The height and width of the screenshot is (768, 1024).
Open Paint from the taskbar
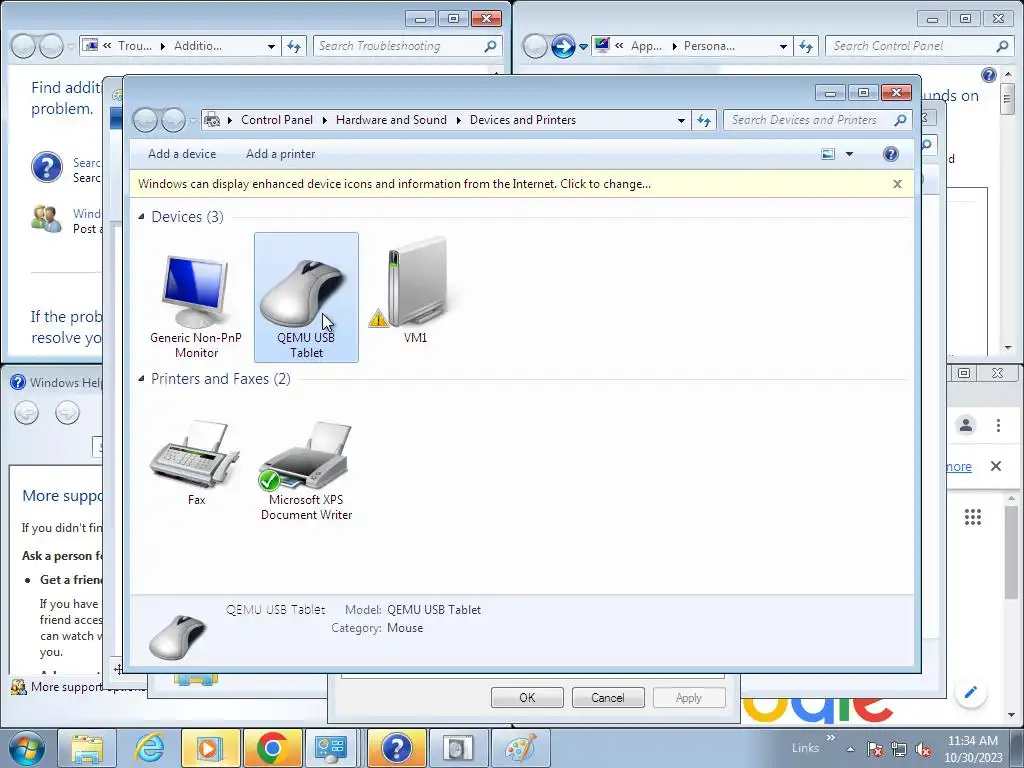tap(520, 748)
